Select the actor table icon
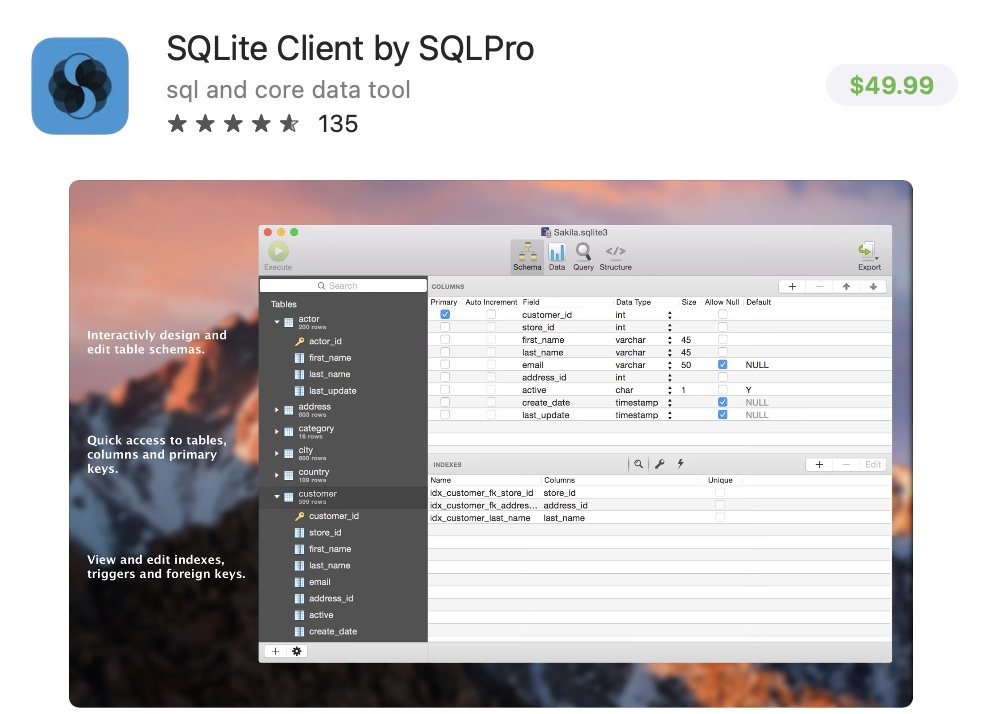Screen dimensions: 998x714 tap(288, 322)
